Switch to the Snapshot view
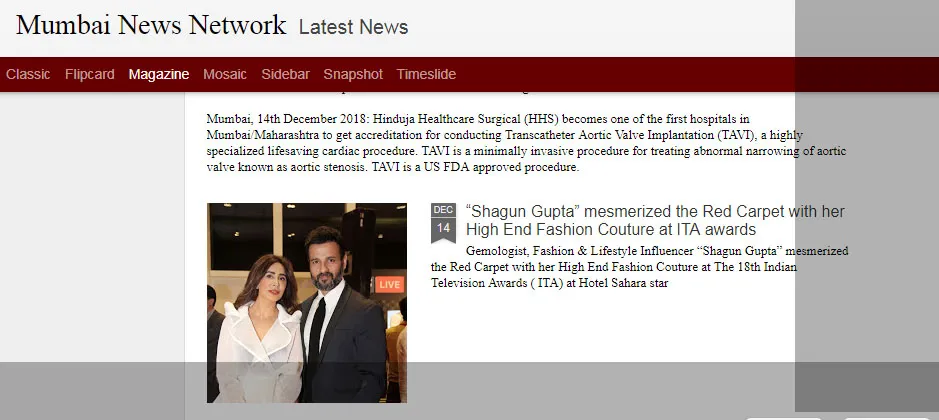This screenshot has width=939, height=420. point(353,74)
